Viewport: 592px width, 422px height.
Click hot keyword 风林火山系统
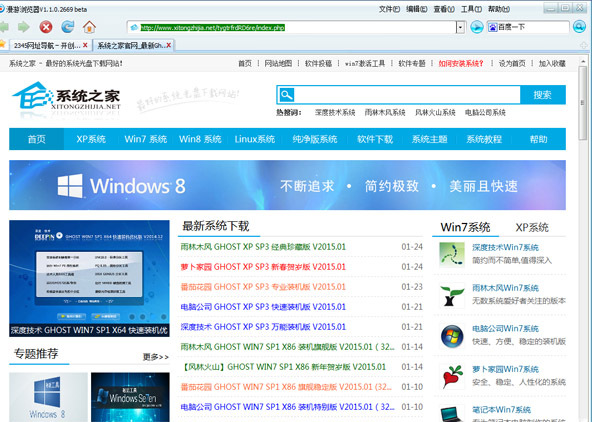(435, 112)
